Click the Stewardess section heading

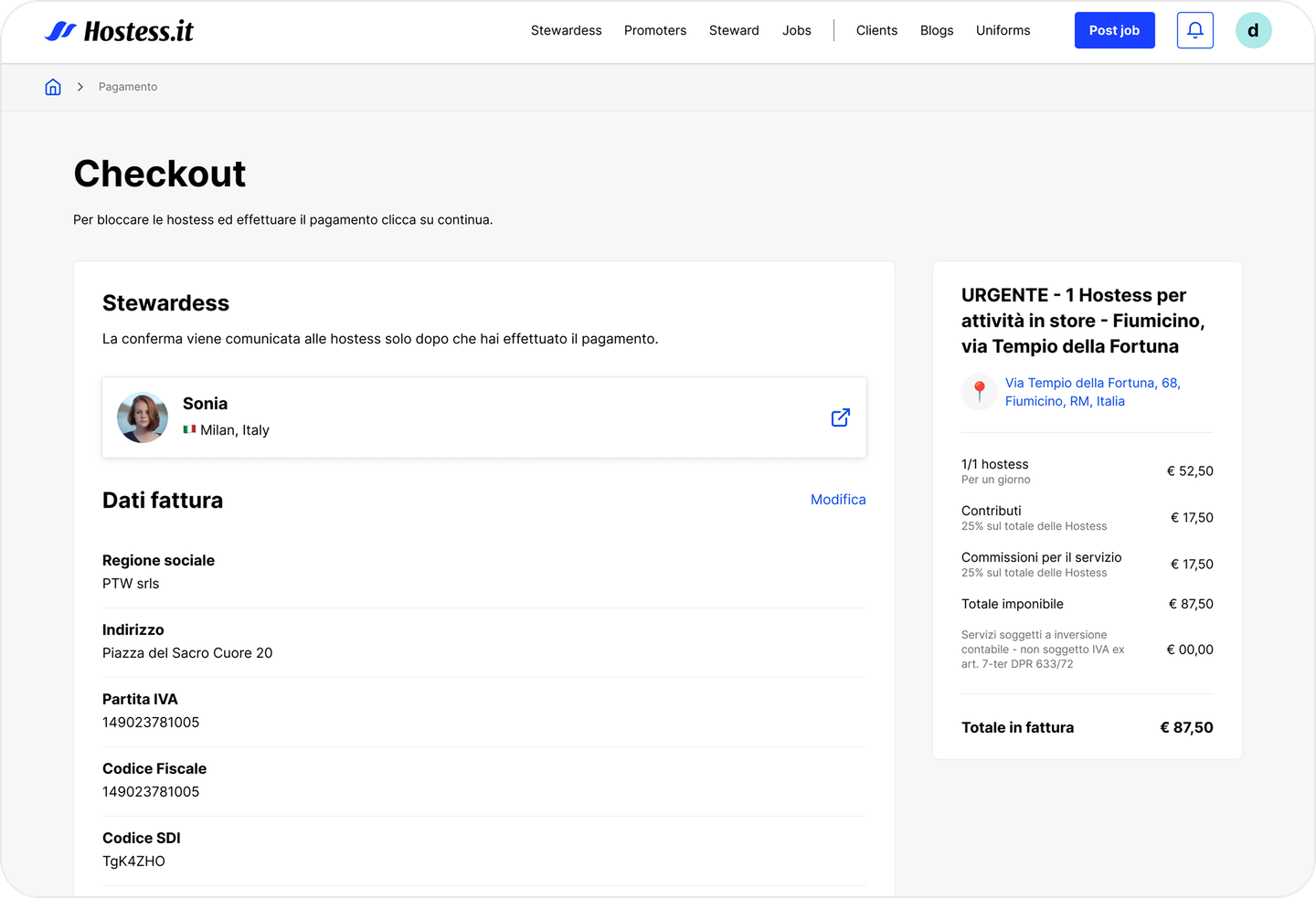point(165,303)
